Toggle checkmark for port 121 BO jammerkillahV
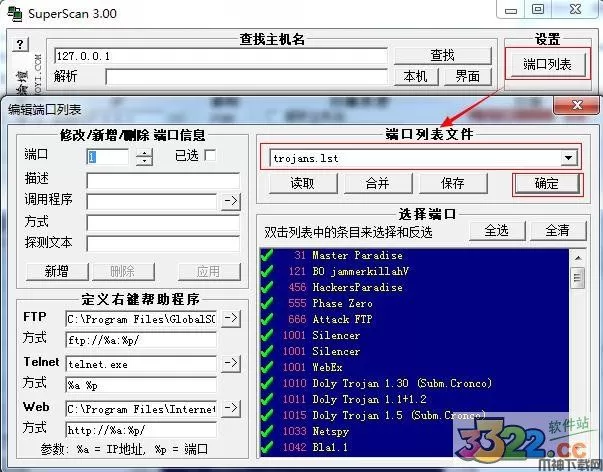603x472 pixels. (x=267, y=271)
